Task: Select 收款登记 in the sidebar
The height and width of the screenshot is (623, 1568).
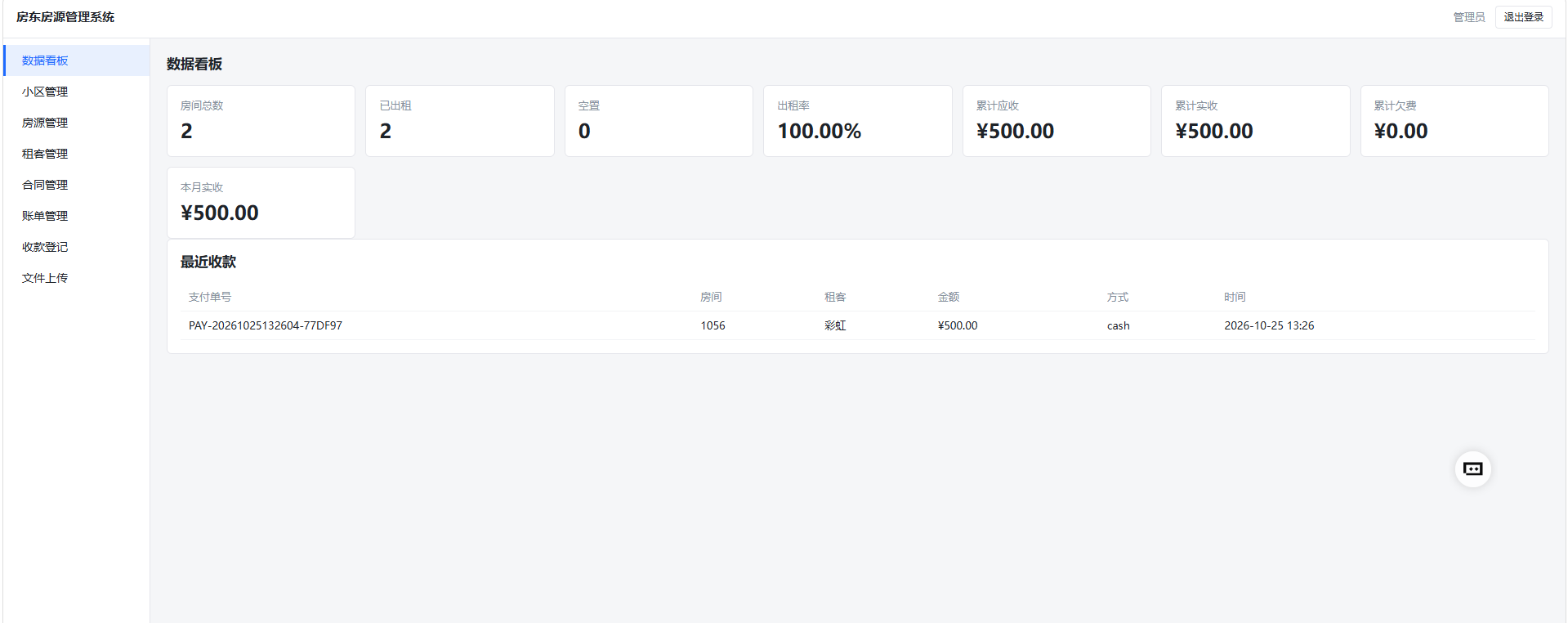Action: pos(77,247)
